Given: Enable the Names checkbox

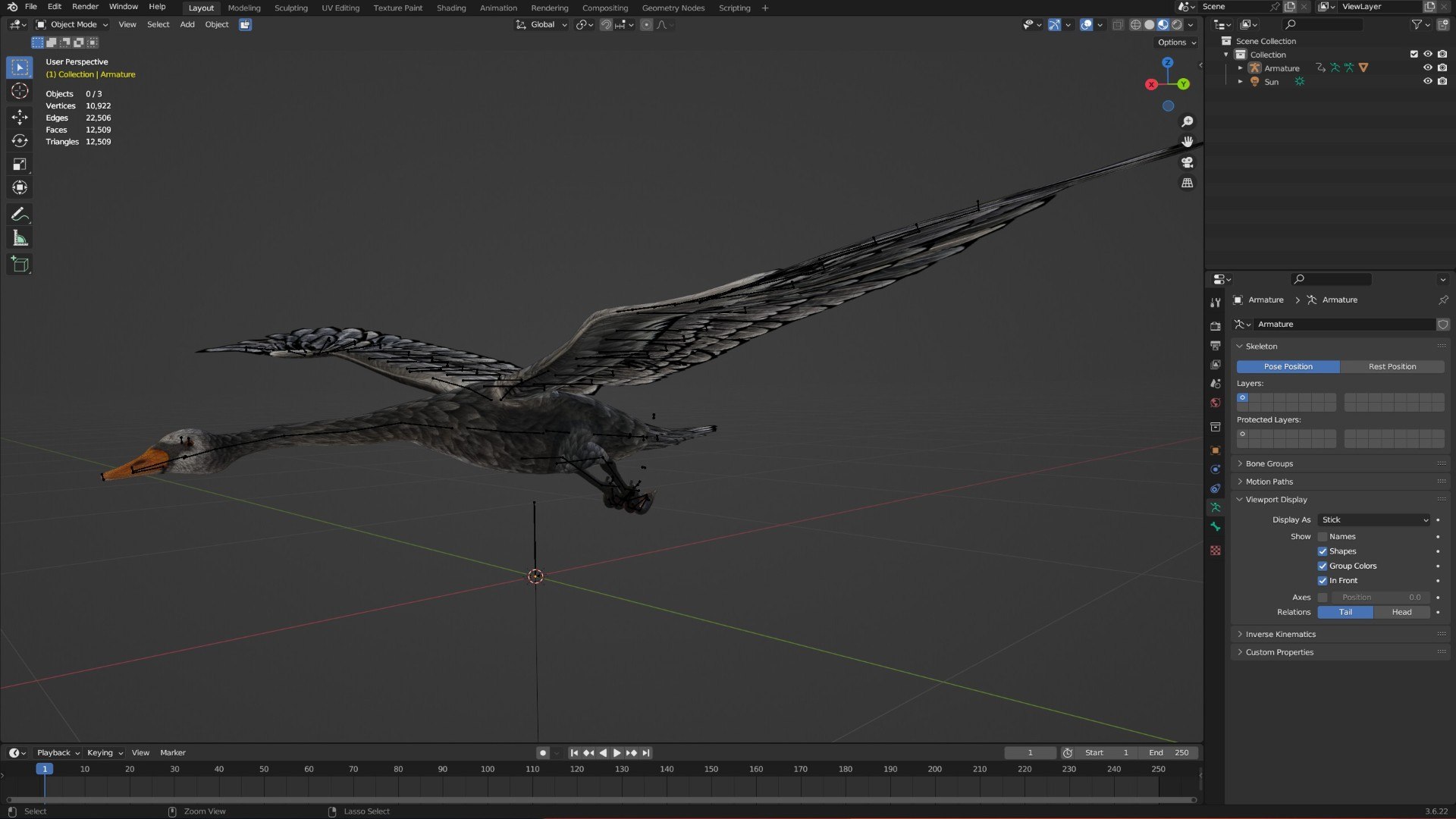Looking at the screenshot, I should pyautogui.click(x=1323, y=537).
